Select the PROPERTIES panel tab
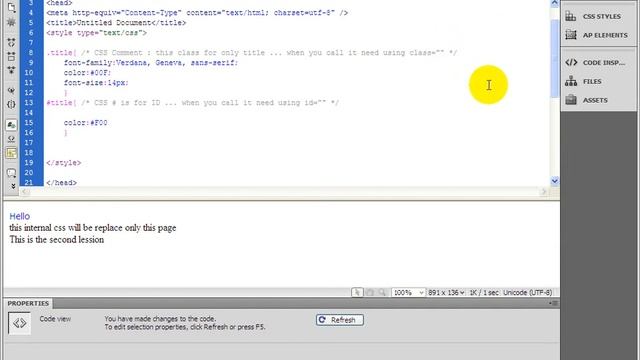The height and width of the screenshot is (360, 640). coord(28,303)
